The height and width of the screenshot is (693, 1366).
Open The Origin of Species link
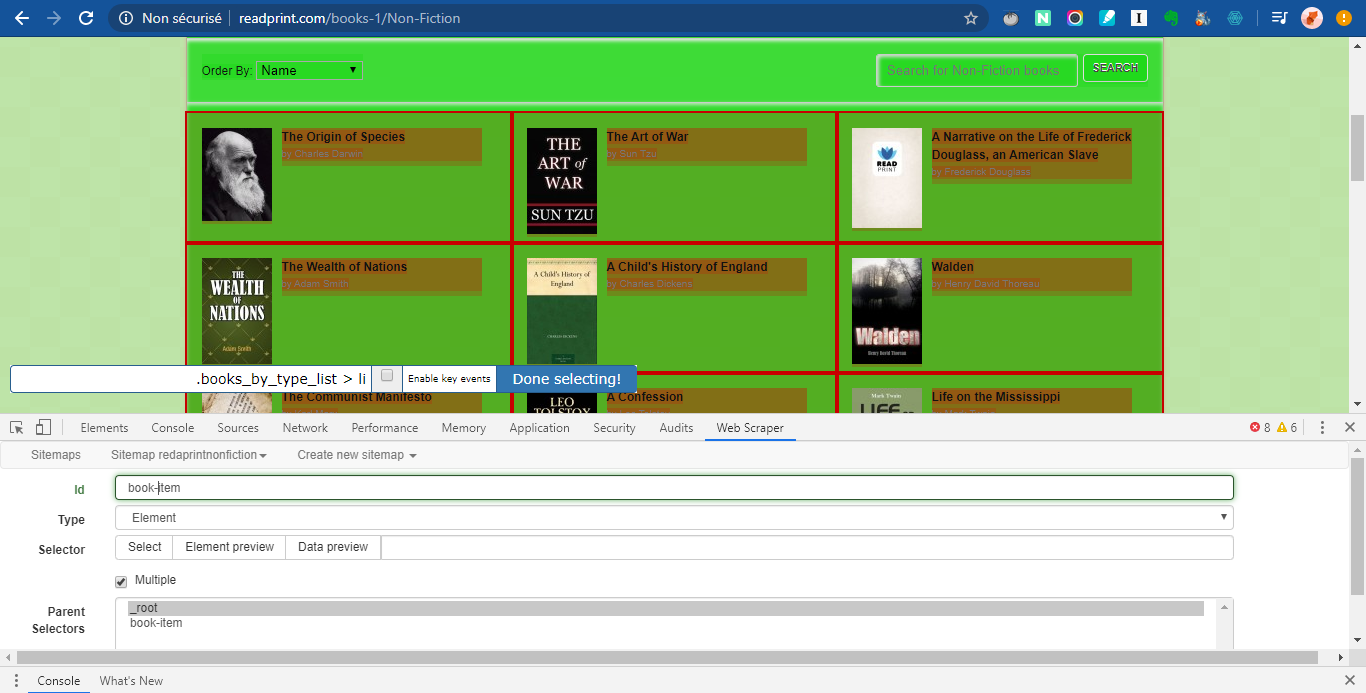[343, 137]
